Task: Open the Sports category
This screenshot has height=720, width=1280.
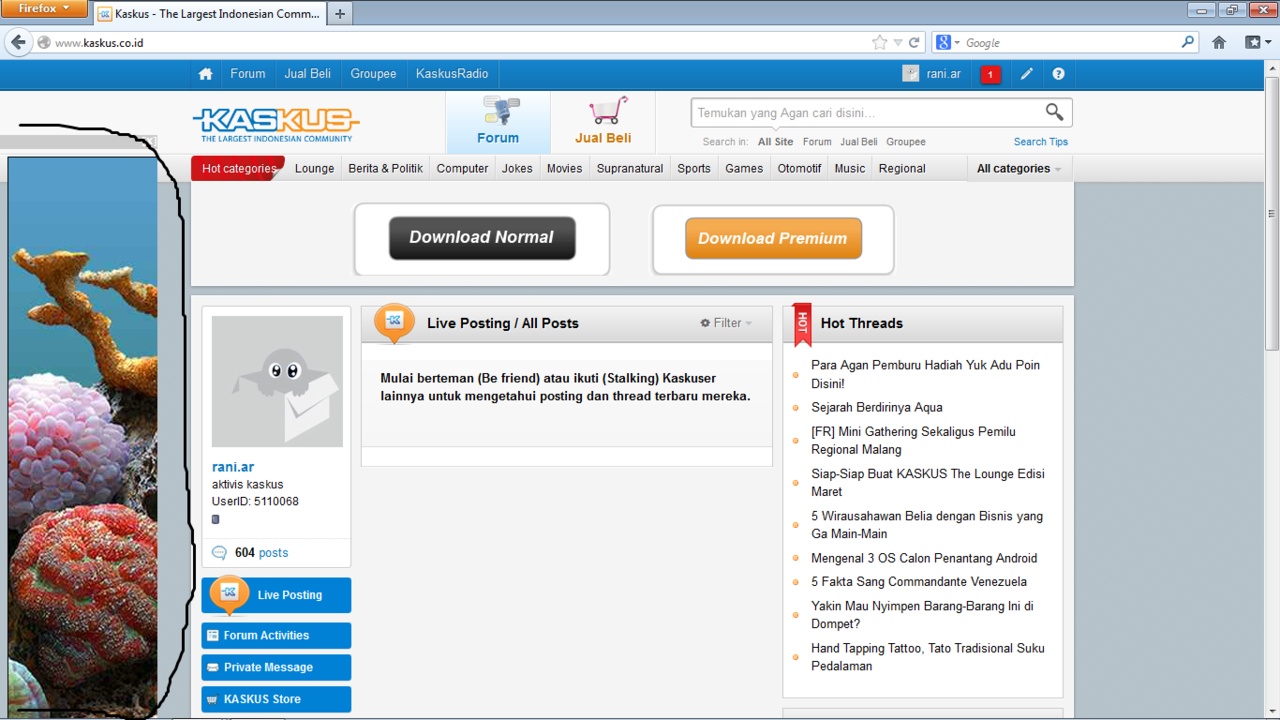Action: [694, 168]
